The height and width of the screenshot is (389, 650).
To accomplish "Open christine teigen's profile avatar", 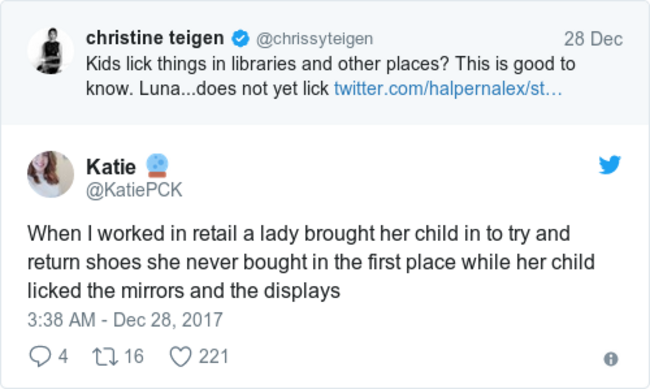I will coord(51,51).
